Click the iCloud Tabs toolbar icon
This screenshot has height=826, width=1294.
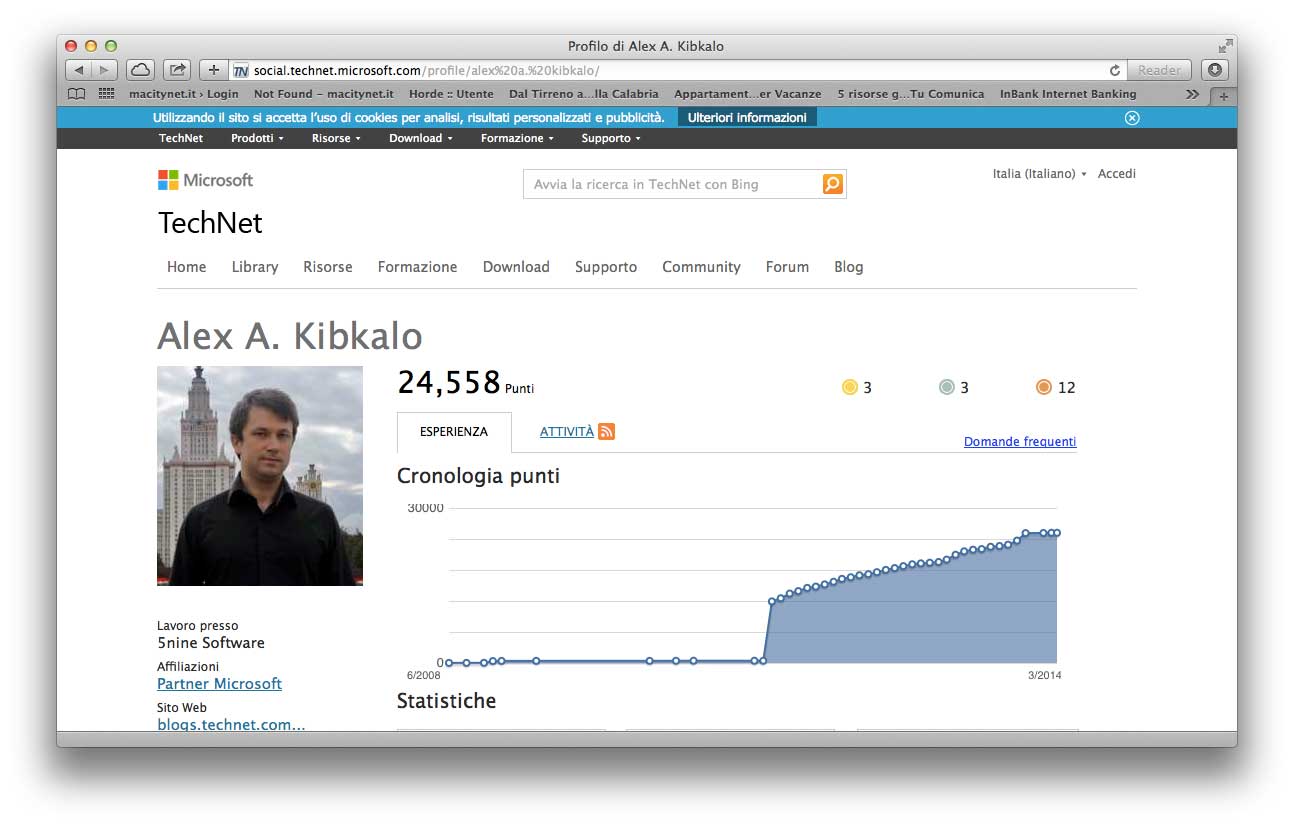140,70
